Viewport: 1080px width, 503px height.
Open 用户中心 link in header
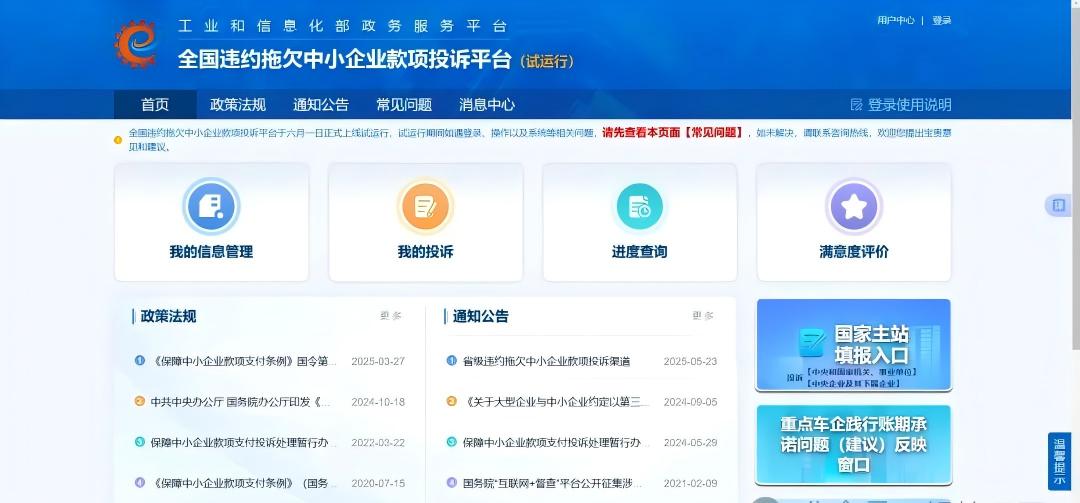pos(895,20)
